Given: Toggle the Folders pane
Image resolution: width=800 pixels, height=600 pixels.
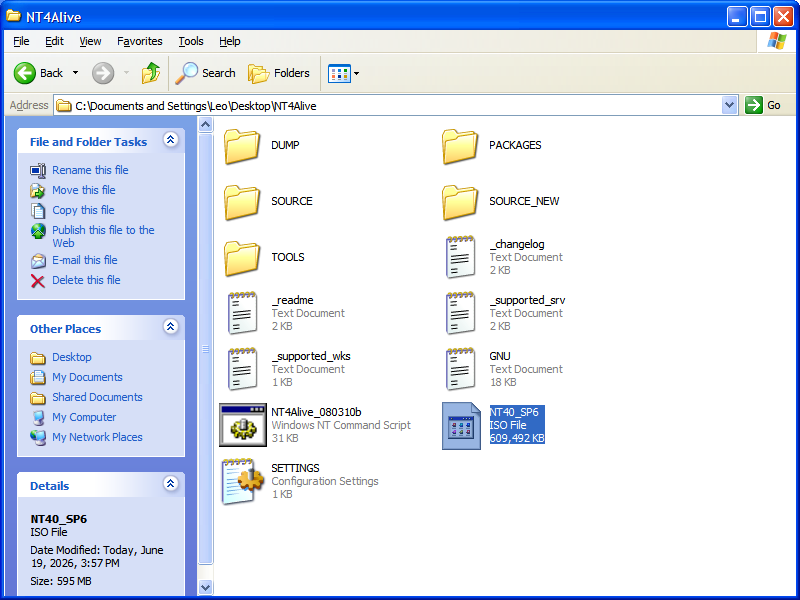Looking at the screenshot, I should coord(279,73).
